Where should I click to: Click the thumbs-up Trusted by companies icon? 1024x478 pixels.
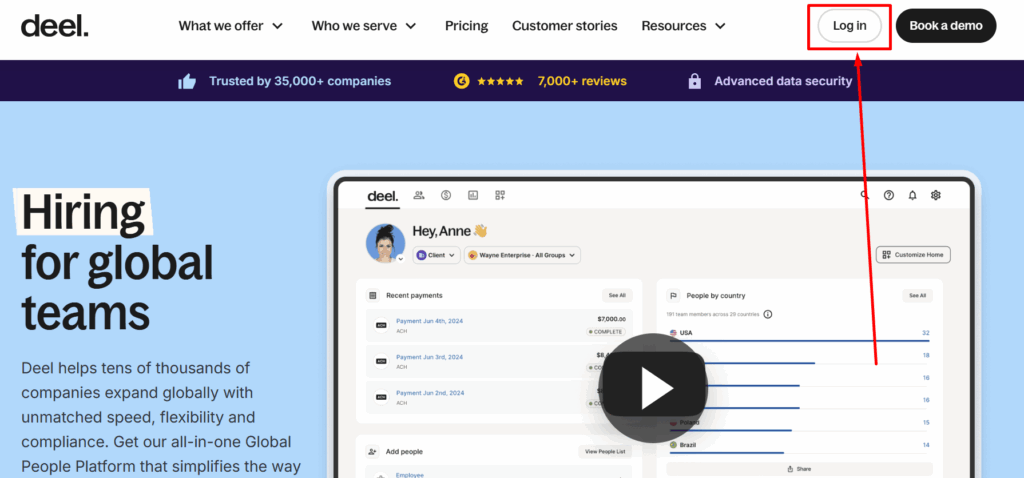click(x=187, y=82)
